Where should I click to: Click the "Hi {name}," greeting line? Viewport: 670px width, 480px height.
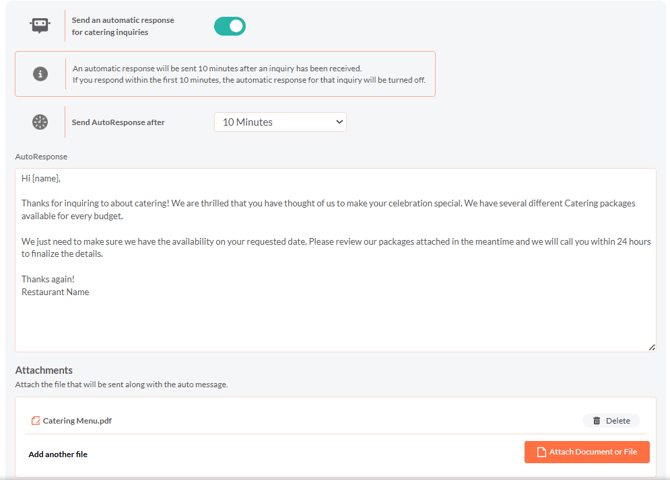pyautogui.click(x=41, y=179)
